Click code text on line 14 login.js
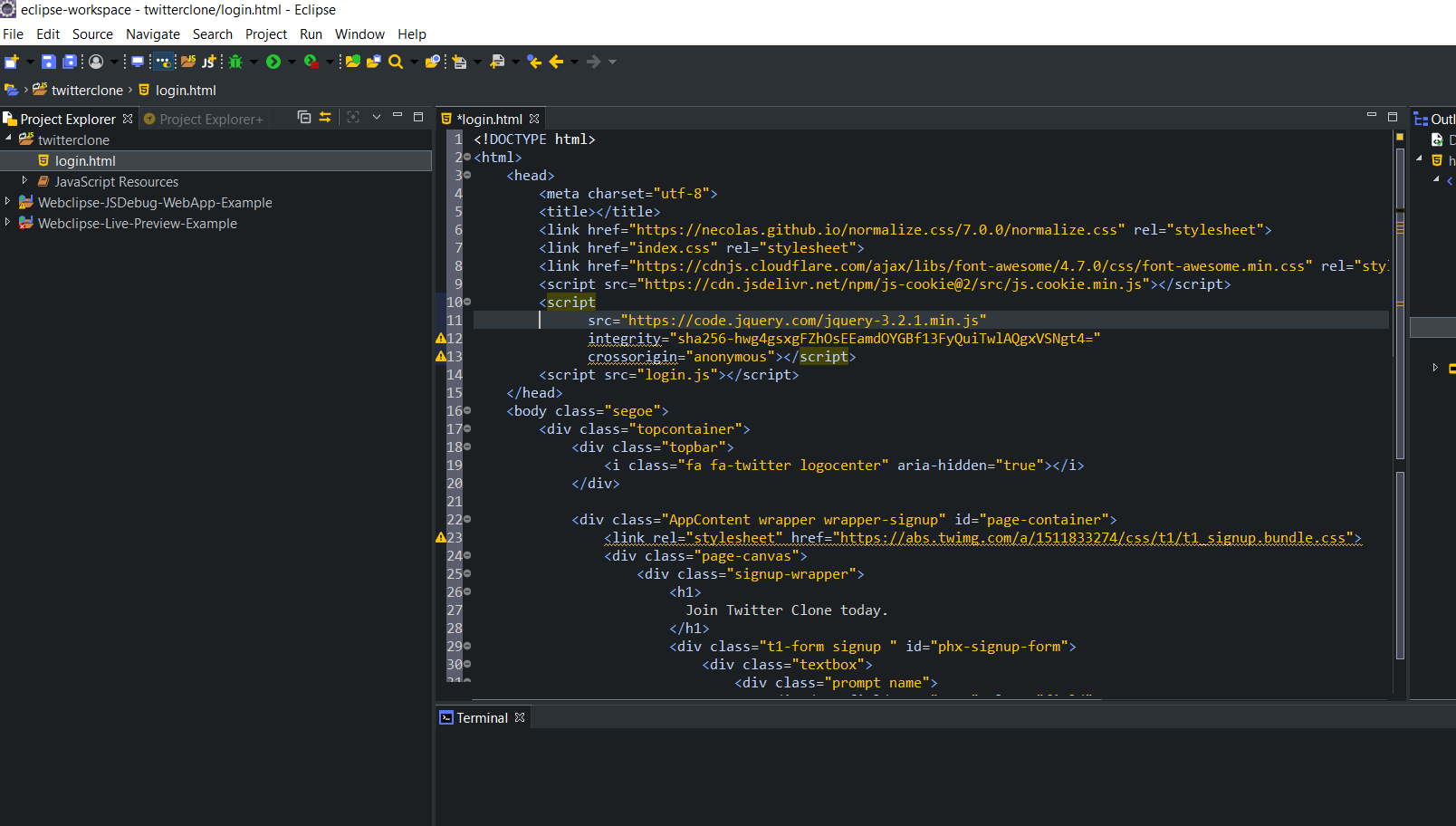The width and height of the screenshot is (1456, 826). click(669, 375)
